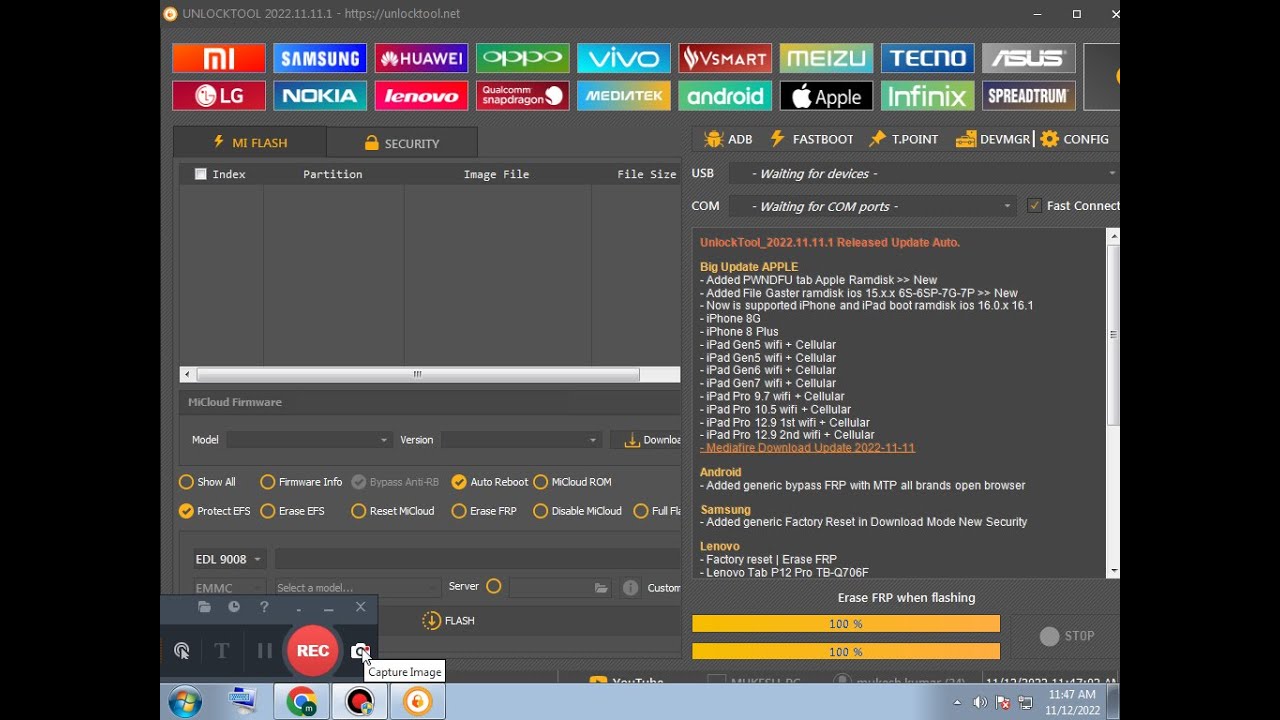Click the top yellow 100% progress bar
This screenshot has height=720, width=1280.
pos(846,624)
